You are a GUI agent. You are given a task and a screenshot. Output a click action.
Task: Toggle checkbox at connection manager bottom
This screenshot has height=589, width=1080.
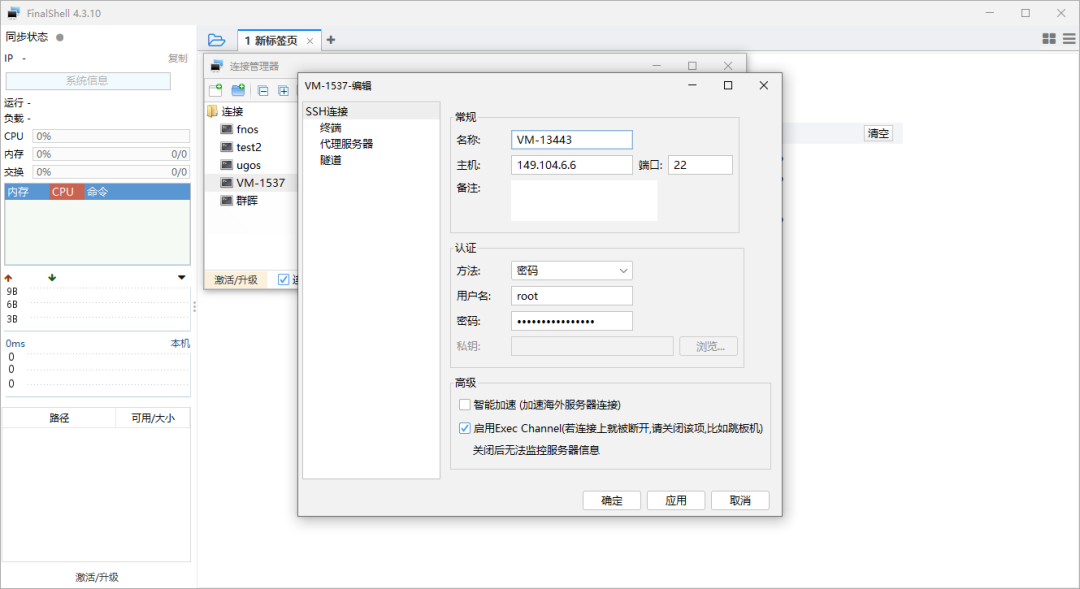click(x=283, y=279)
